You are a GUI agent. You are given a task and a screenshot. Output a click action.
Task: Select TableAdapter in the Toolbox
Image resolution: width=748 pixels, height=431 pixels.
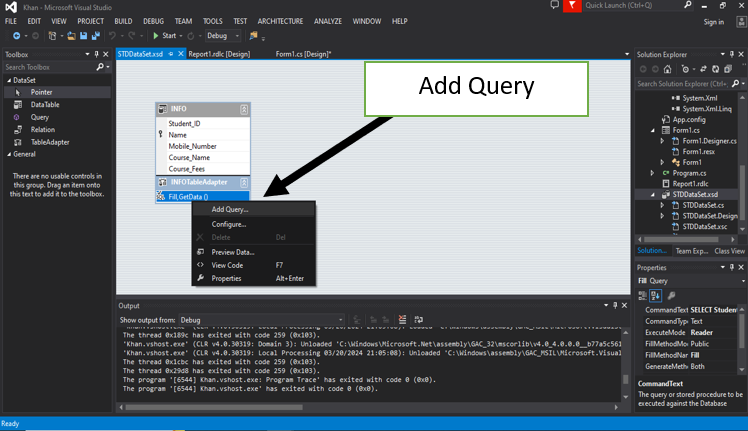[50, 142]
